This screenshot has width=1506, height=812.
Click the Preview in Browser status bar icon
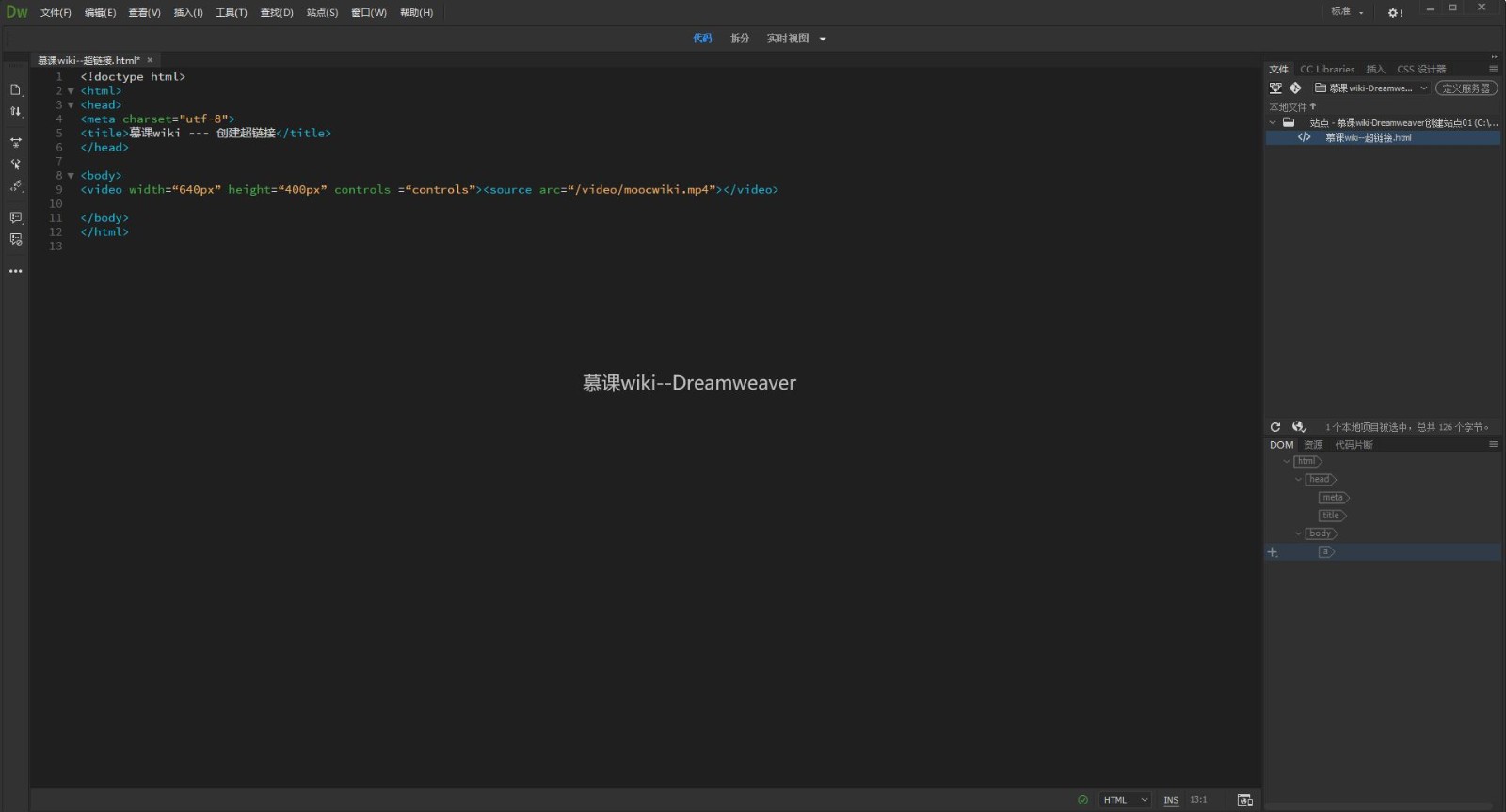[1244, 800]
